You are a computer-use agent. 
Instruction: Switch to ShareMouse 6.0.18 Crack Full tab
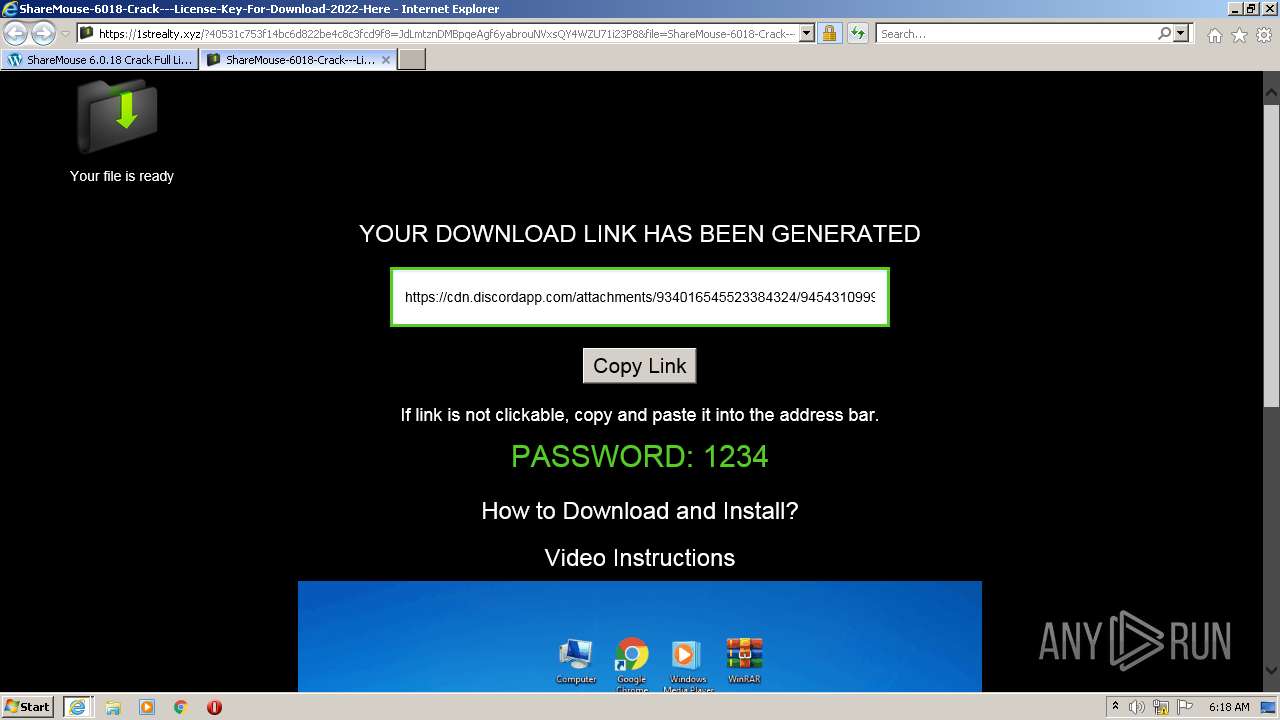coord(99,60)
